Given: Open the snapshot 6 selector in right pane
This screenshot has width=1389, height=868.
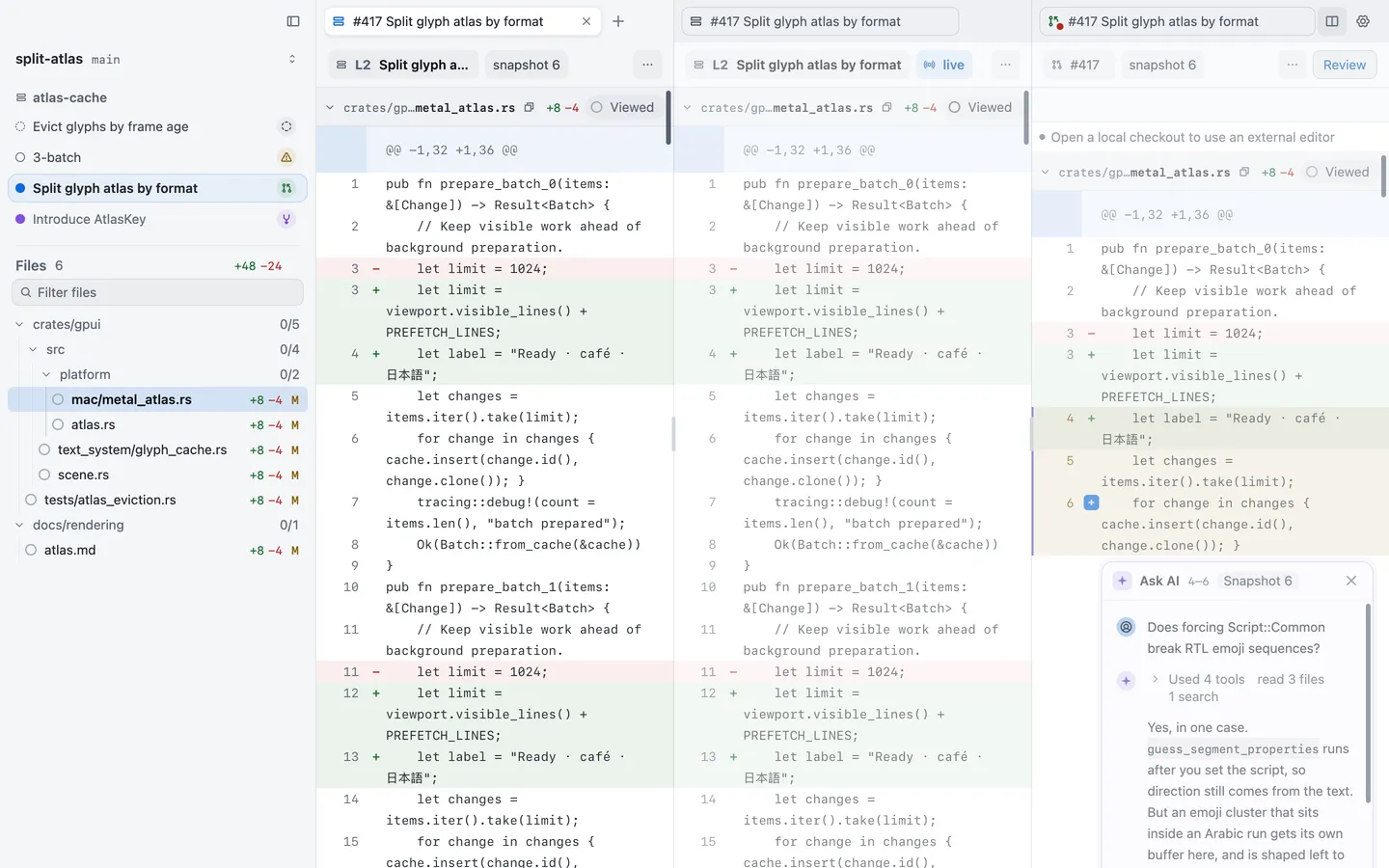Looking at the screenshot, I should pyautogui.click(x=1162, y=65).
